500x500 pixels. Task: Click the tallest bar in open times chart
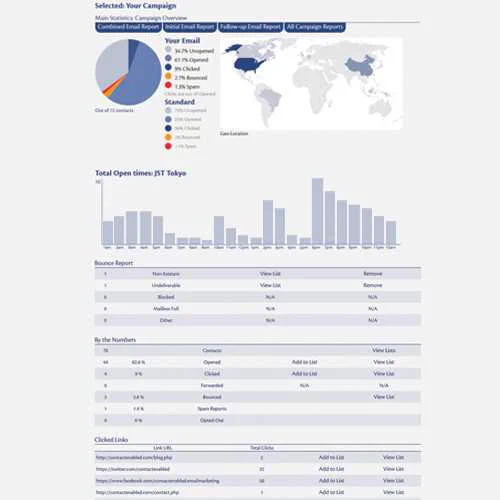click(x=317, y=211)
